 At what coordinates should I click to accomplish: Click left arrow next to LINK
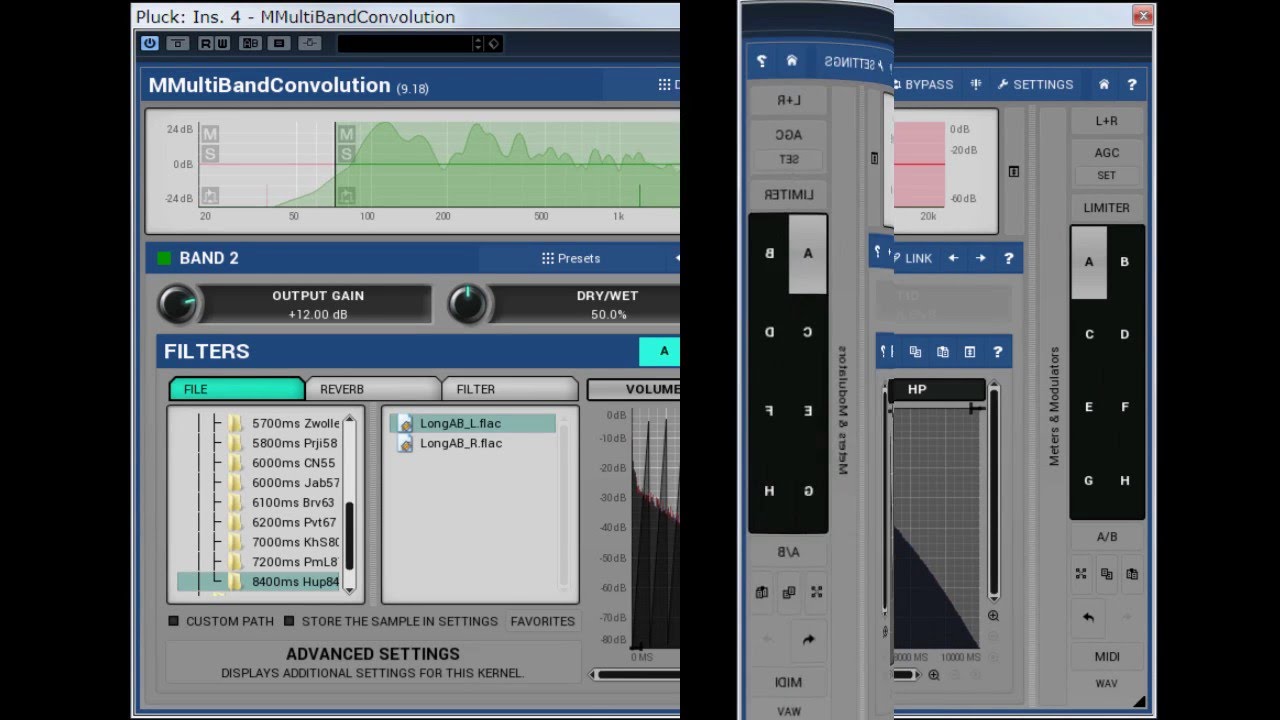coord(953,258)
